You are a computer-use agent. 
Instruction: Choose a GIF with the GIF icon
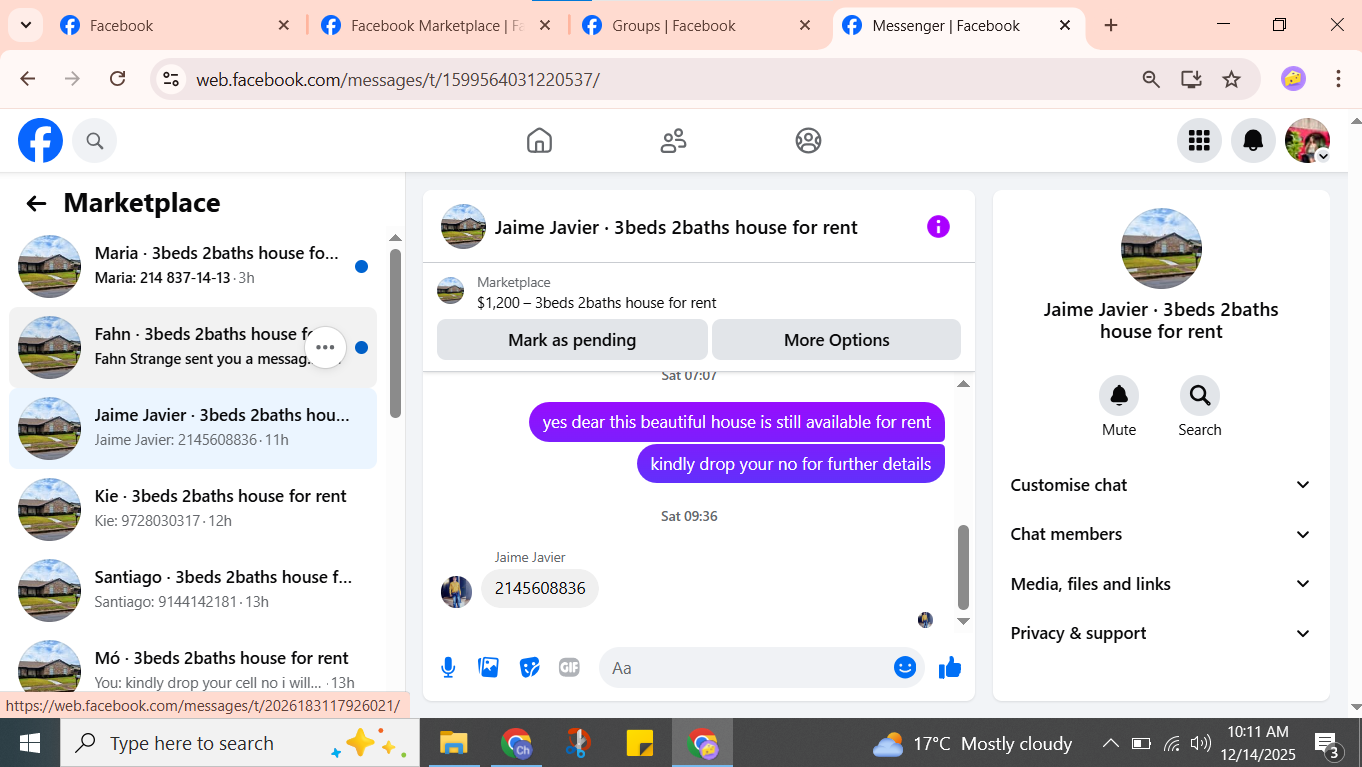coord(569,667)
